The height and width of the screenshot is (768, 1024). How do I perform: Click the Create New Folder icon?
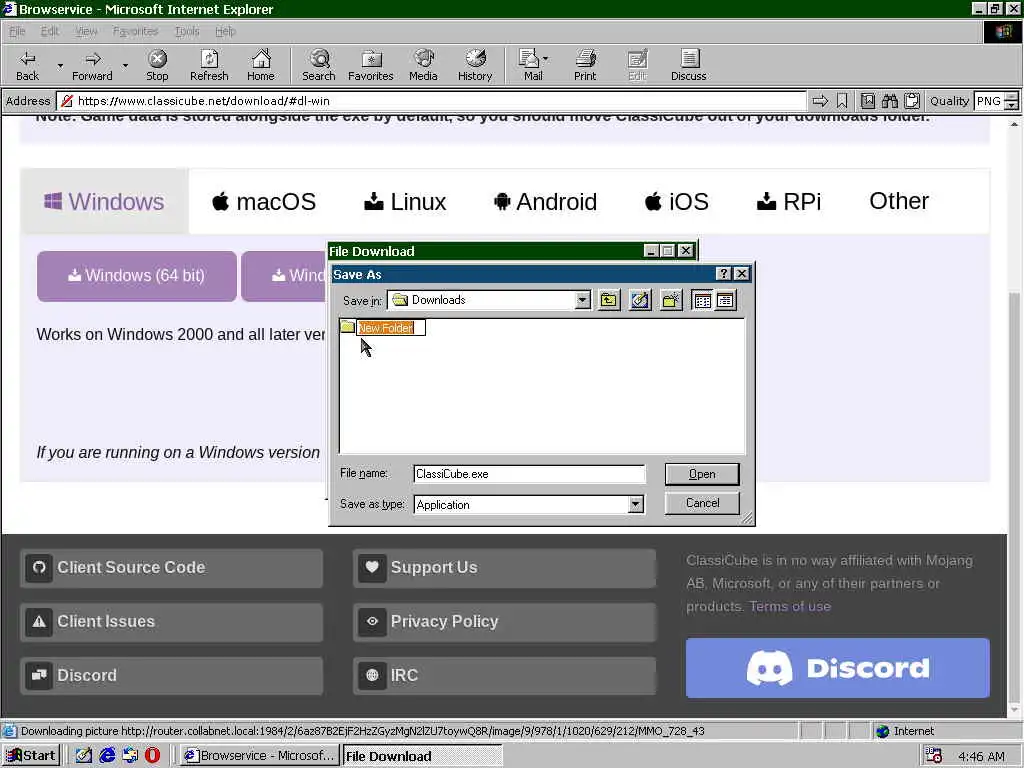tap(671, 300)
